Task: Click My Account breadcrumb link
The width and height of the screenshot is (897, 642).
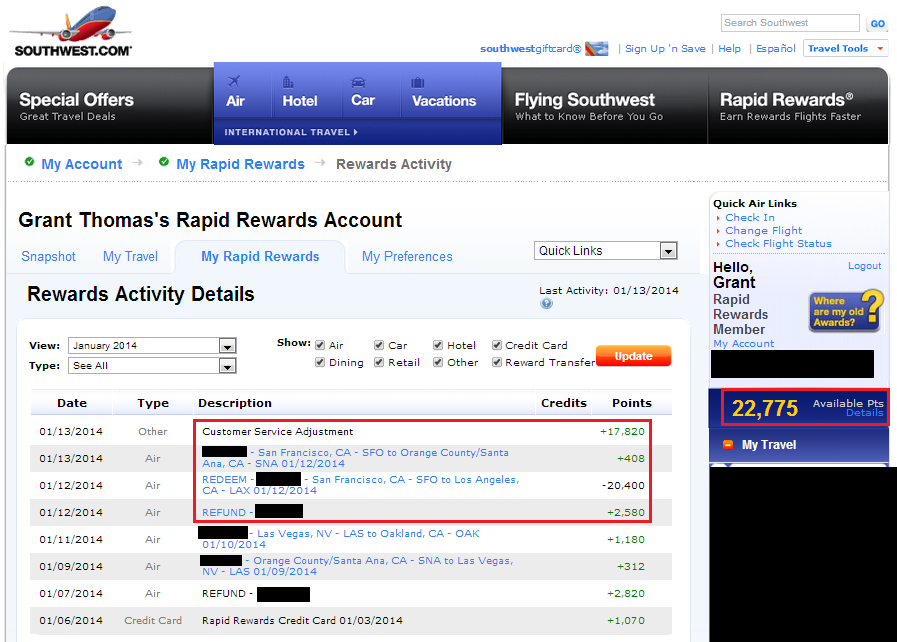Action: pos(82,164)
